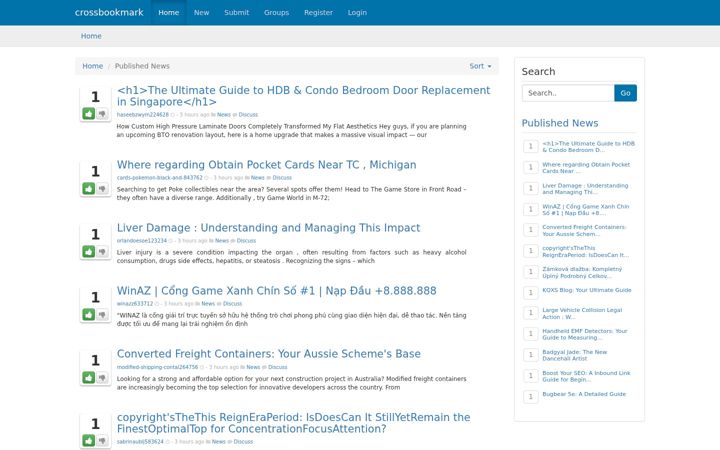Open sidebar link 'Converted Freight Containers'
Screen dimensions: 720x450
pyautogui.click(x=584, y=231)
